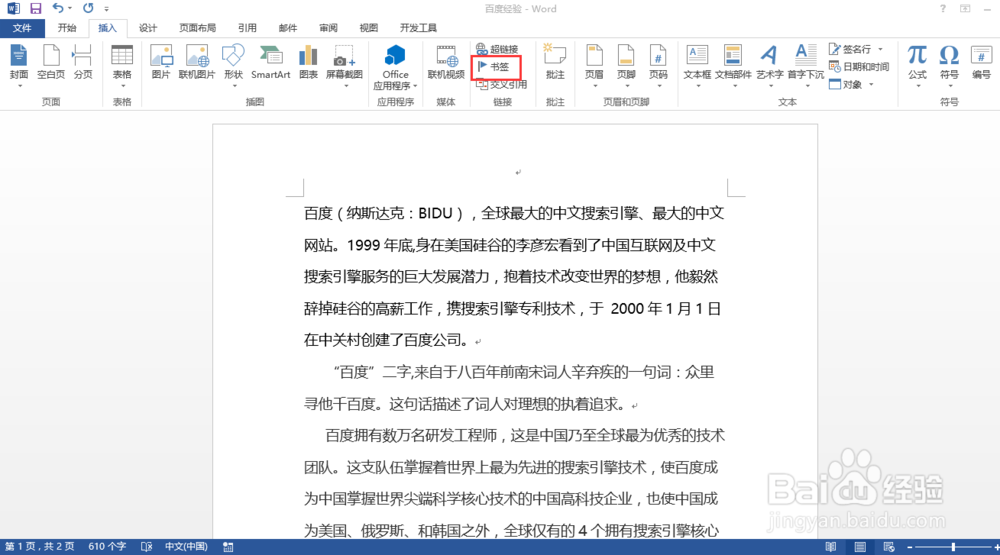The width and height of the screenshot is (1000, 555).
Task: Open the Header (页眉) menu
Action: click(x=594, y=64)
